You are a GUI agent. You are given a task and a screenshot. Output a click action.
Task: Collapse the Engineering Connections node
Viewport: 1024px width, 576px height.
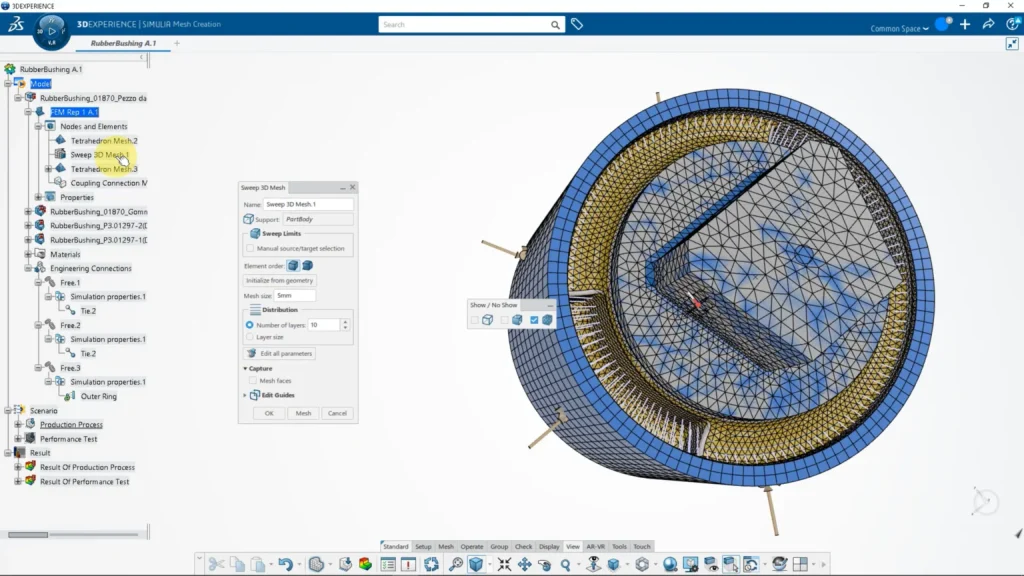click(28, 268)
